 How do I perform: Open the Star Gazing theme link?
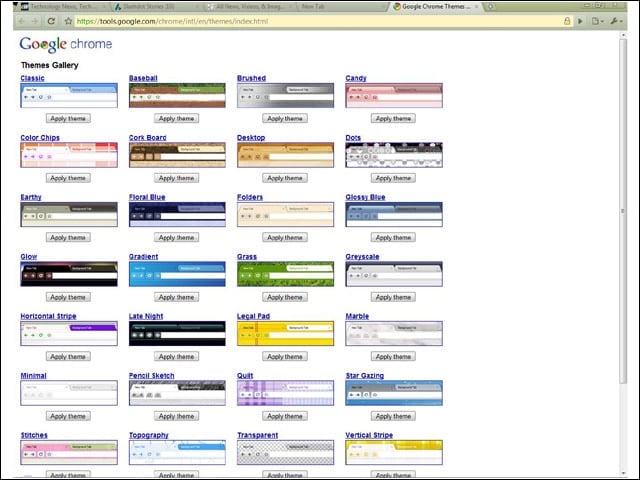(x=364, y=376)
